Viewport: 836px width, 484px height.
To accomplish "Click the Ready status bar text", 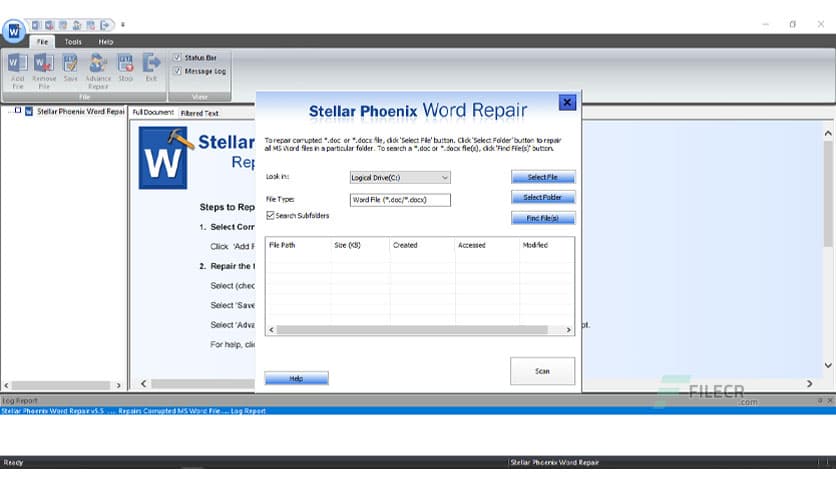I will [13, 462].
